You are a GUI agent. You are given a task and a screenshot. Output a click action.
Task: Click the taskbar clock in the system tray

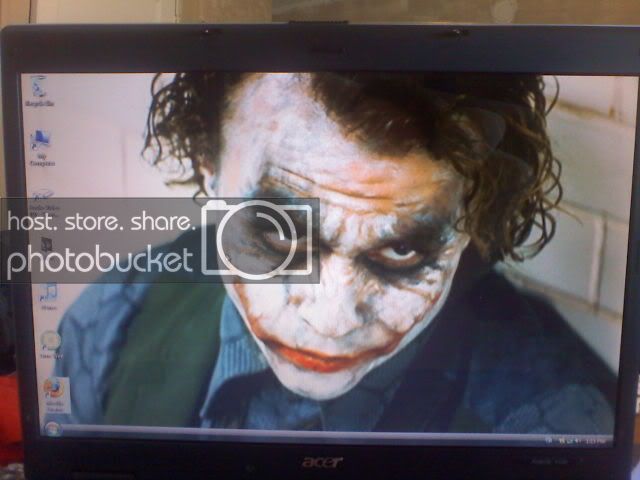[x=595, y=441]
